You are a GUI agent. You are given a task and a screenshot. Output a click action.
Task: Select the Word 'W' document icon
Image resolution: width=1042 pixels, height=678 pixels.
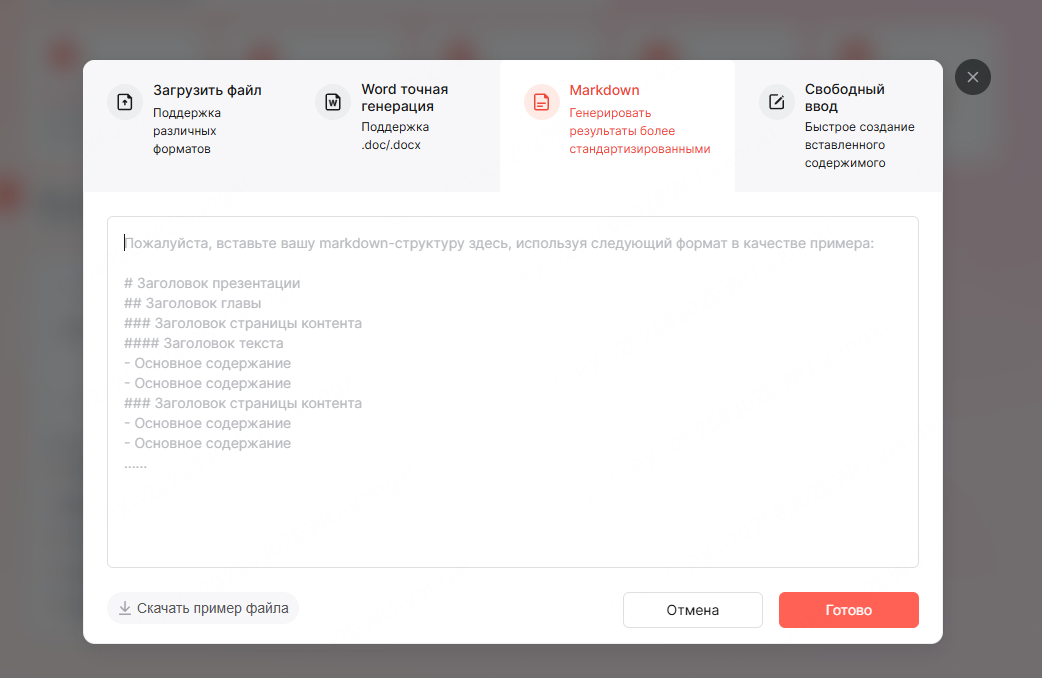click(x=331, y=102)
